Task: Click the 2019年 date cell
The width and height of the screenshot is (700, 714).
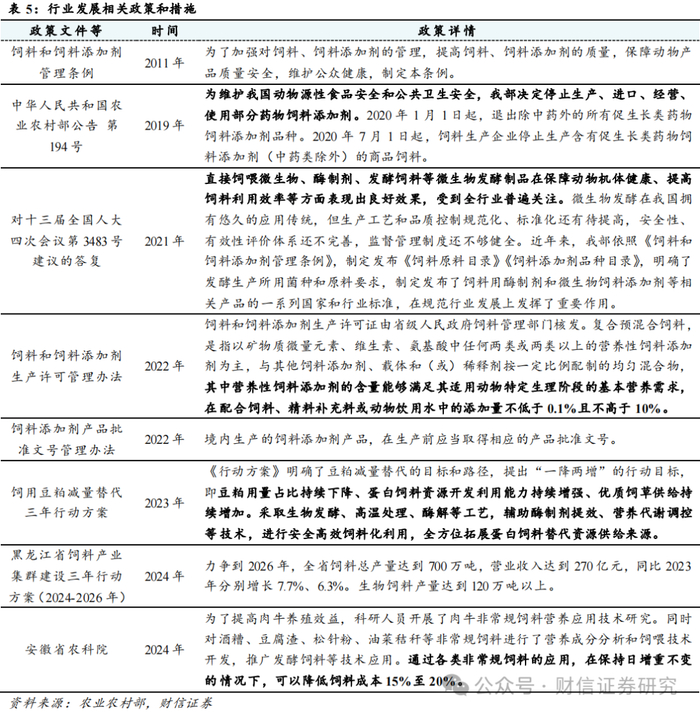Action: (164, 126)
